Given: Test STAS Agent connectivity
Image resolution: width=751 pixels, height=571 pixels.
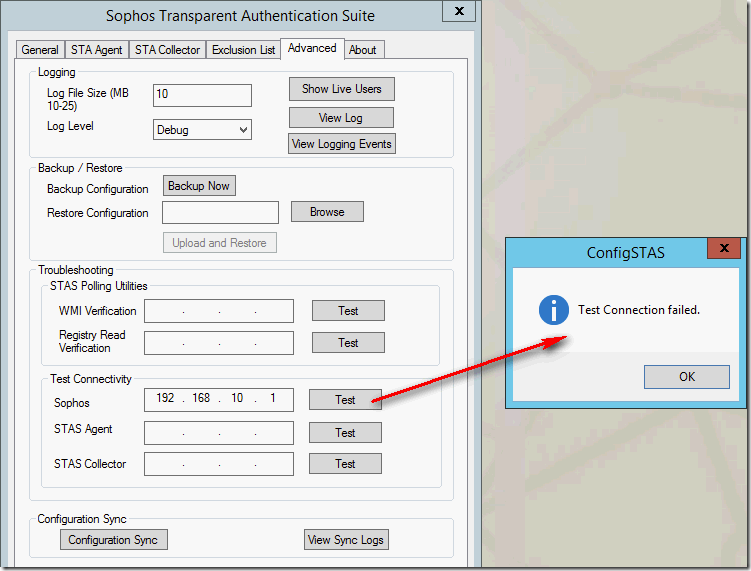Looking at the screenshot, I should 345,433.
